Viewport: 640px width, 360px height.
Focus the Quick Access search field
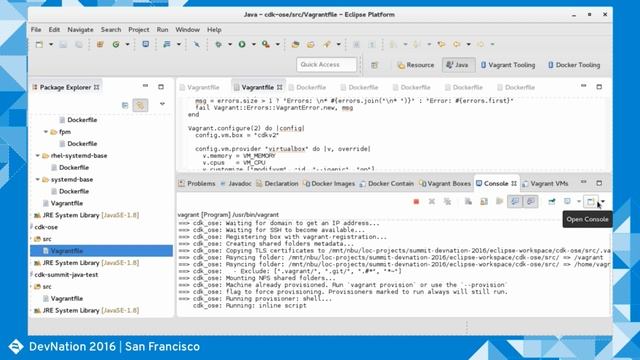327,64
